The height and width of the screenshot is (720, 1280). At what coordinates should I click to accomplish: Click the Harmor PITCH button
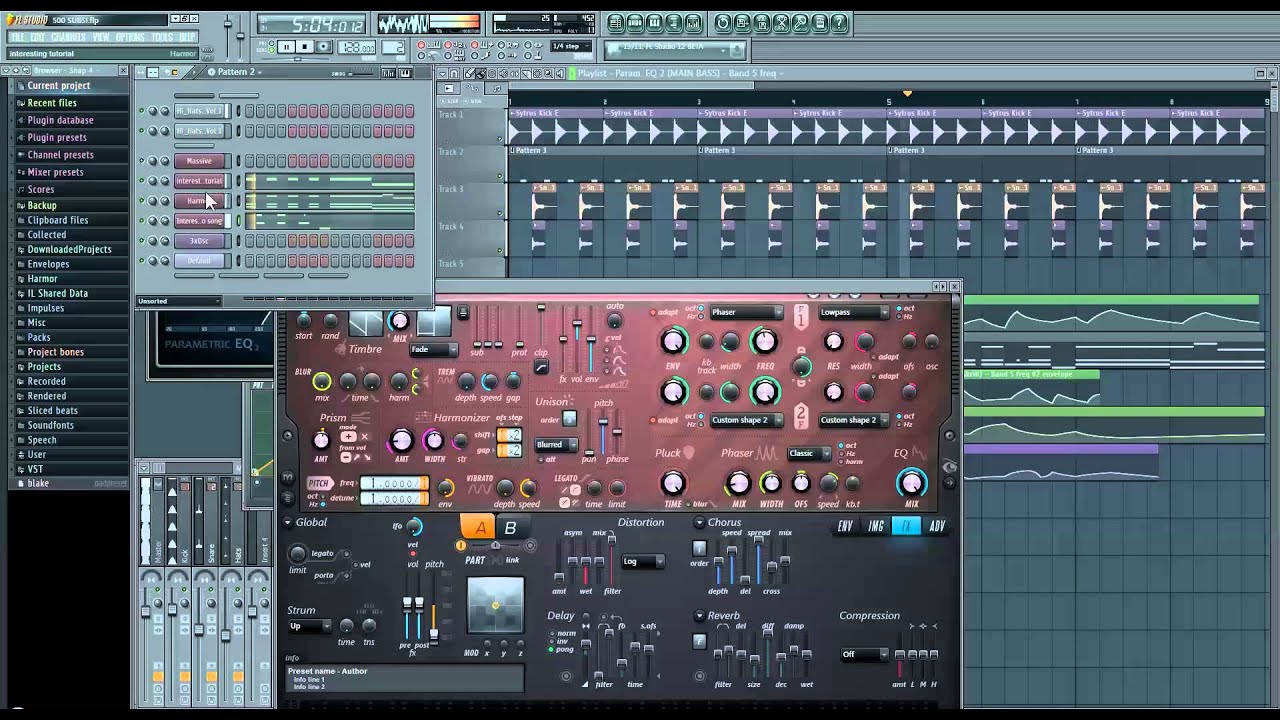[x=320, y=483]
